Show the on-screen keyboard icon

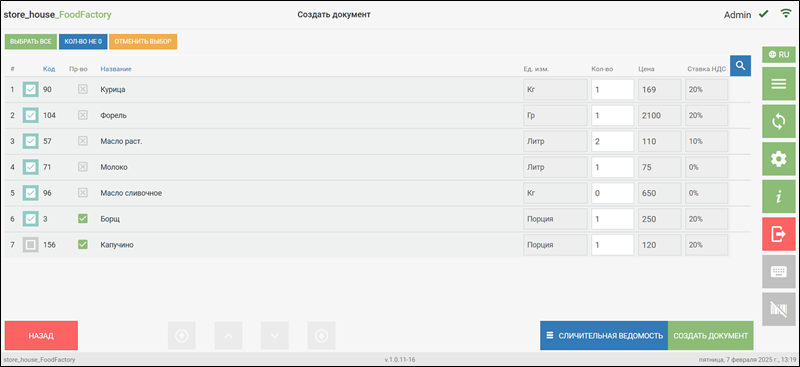(x=779, y=272)
